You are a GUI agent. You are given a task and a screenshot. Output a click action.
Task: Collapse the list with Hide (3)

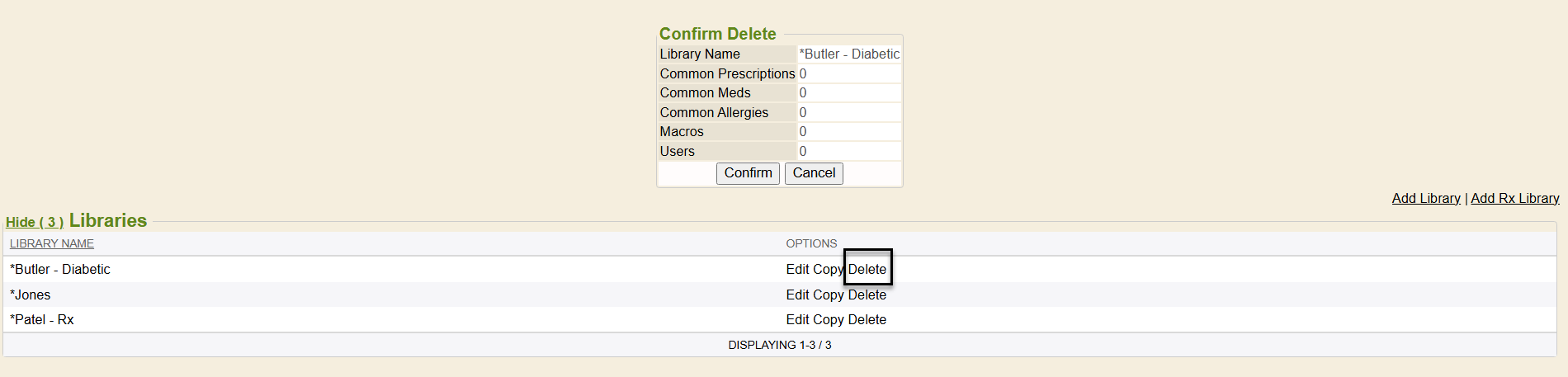coord(35,222)
